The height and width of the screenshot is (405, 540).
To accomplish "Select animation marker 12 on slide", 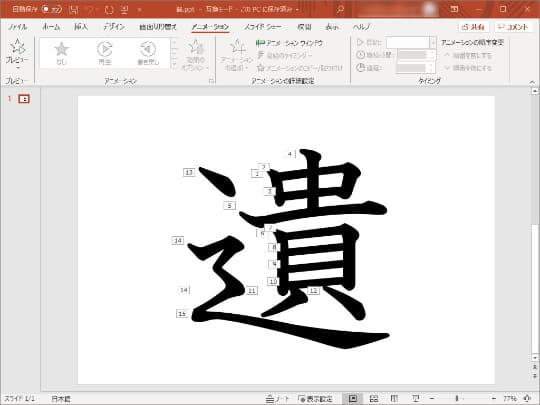I will click(x=313, y=291).
